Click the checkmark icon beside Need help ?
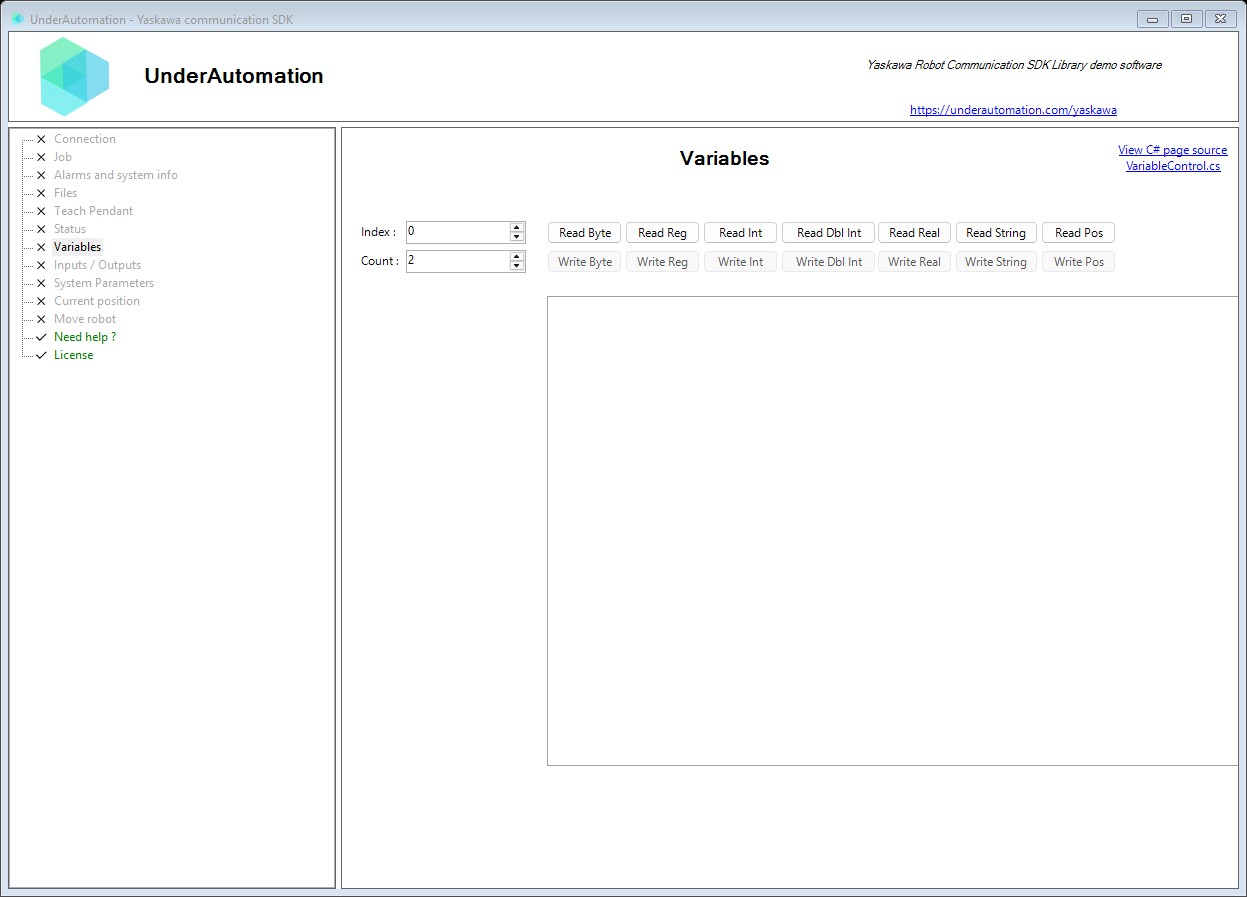1247x897 pixels. click(41, 337)
